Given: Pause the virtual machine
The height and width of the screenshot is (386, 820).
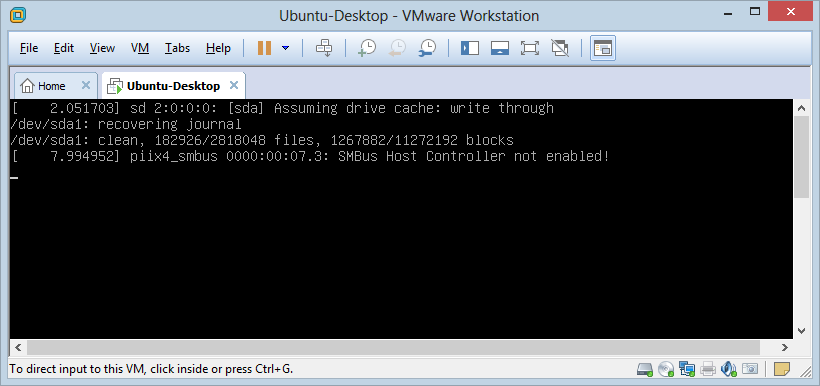Looking at the screenshot, I should point(264,48).
